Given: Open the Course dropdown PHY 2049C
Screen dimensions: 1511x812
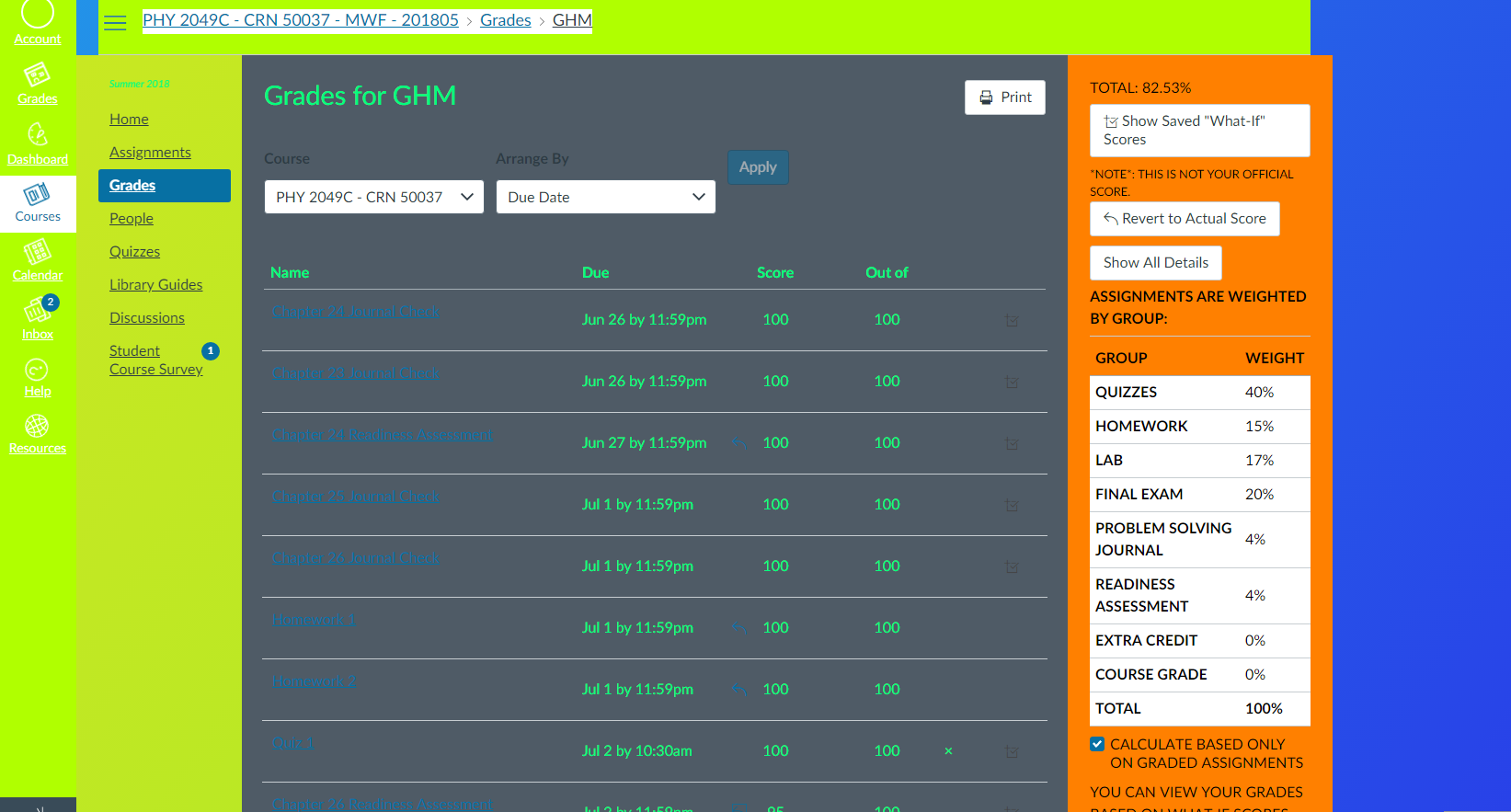Looking at the screenshot, I should tap(373, 197).
